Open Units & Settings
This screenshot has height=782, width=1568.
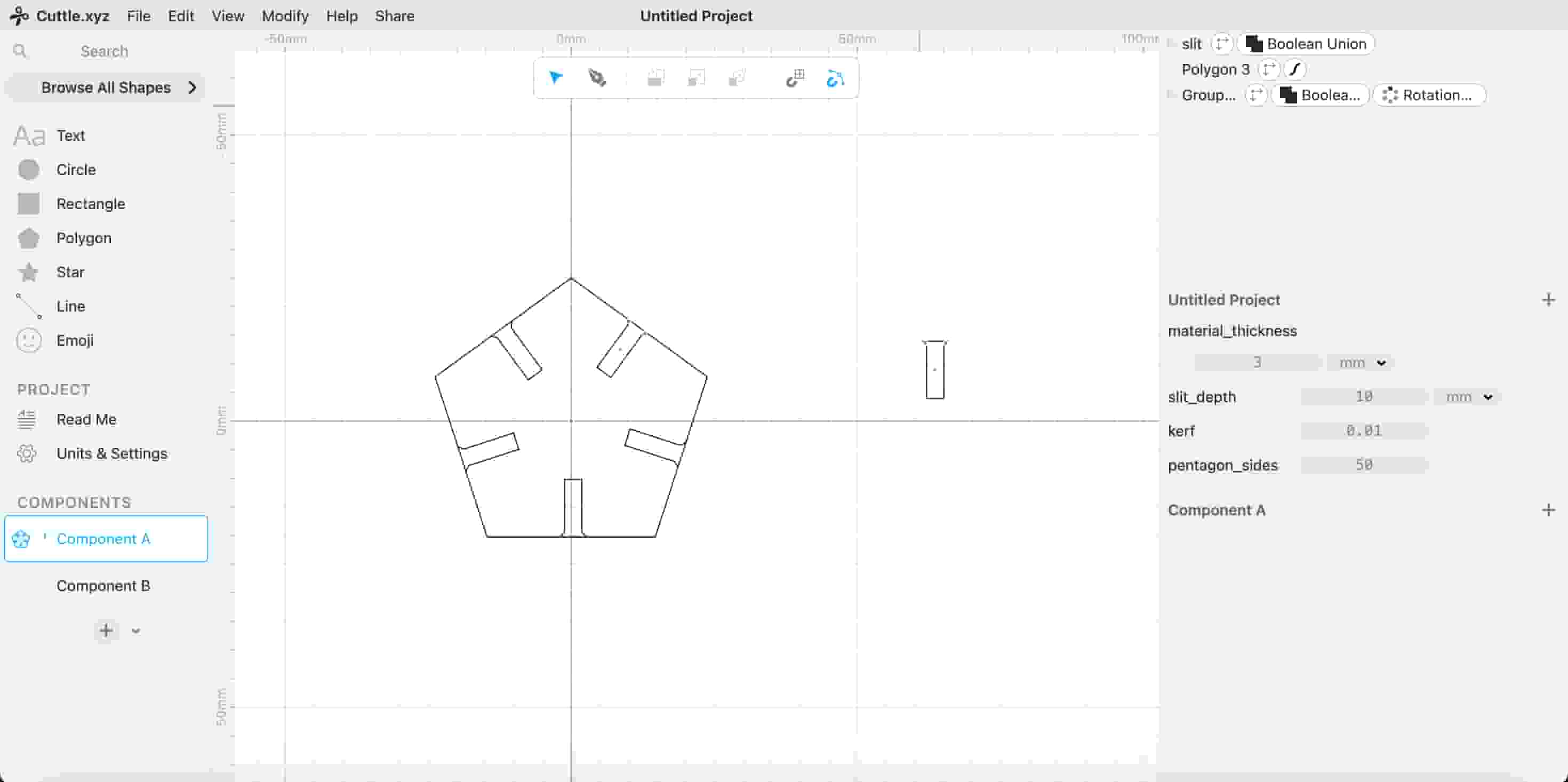(111, 454)
